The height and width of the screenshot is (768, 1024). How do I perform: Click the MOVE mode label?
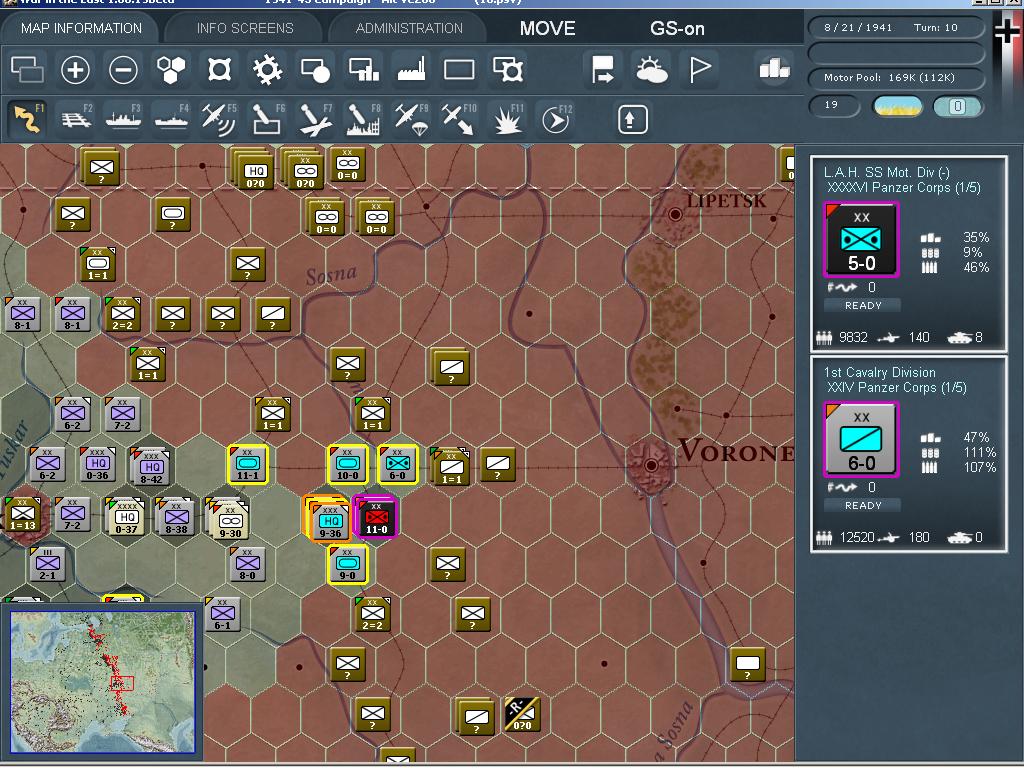click(x=547, y=28)
